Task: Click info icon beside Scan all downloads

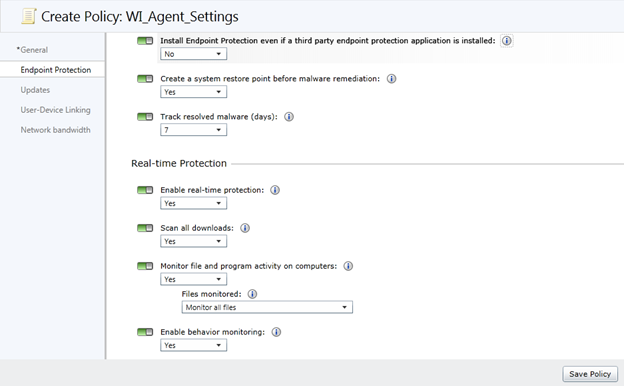Action: point(245,228)
